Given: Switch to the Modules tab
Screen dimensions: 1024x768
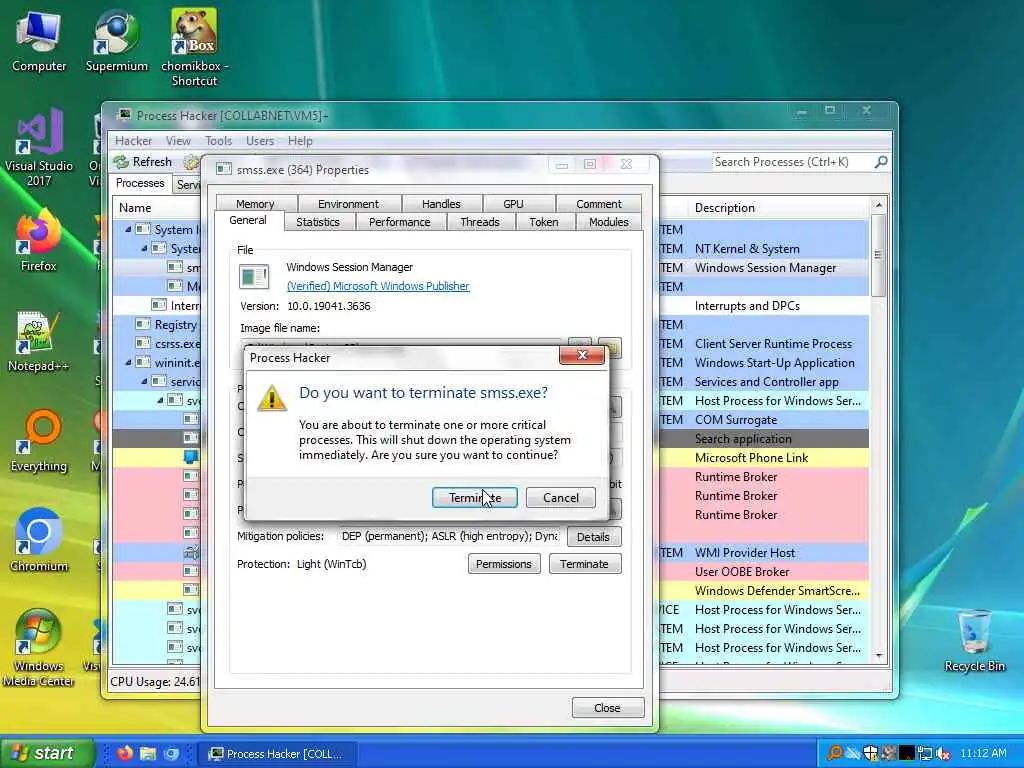Looking at the screenshot, I should 608,222.
